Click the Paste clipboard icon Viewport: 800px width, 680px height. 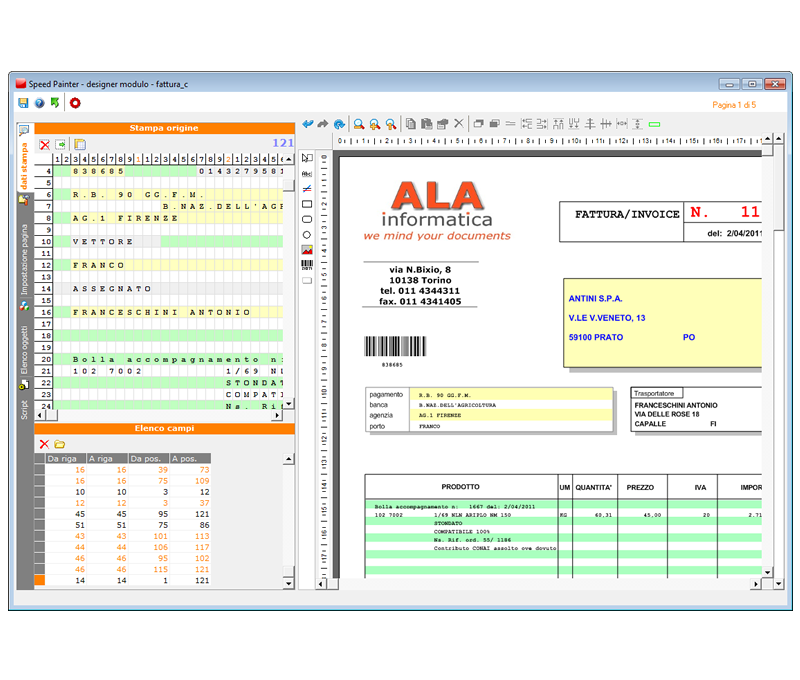tap(427, 123)
